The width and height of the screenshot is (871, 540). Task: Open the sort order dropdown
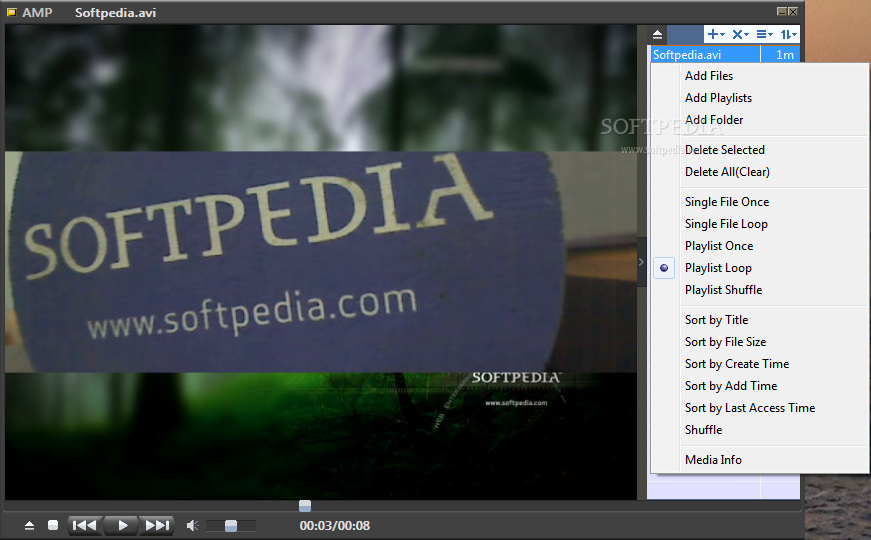(789, 34)
